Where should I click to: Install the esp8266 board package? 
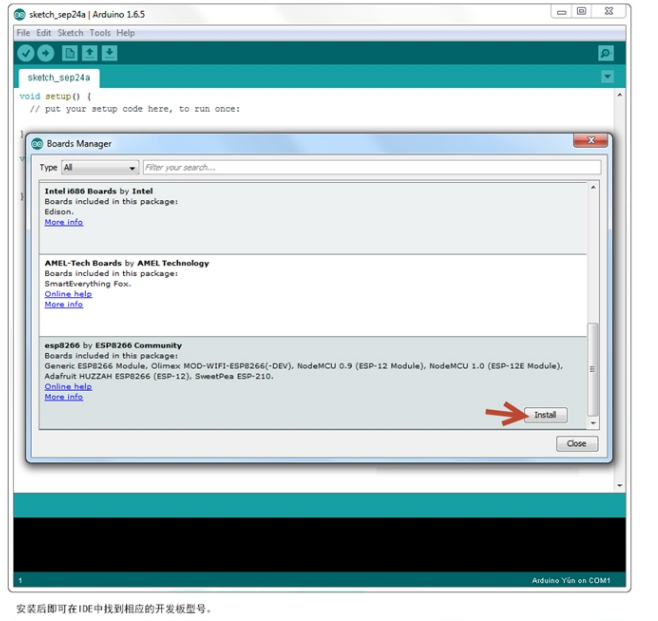pyautogui.click(x=546, y=415)
